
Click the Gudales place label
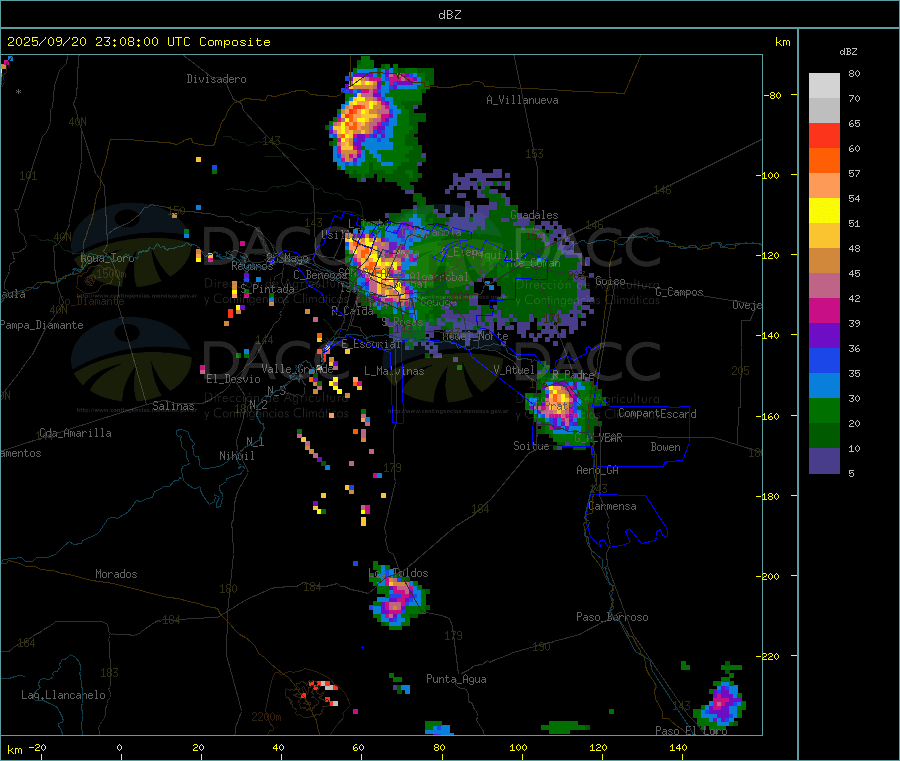534,215
